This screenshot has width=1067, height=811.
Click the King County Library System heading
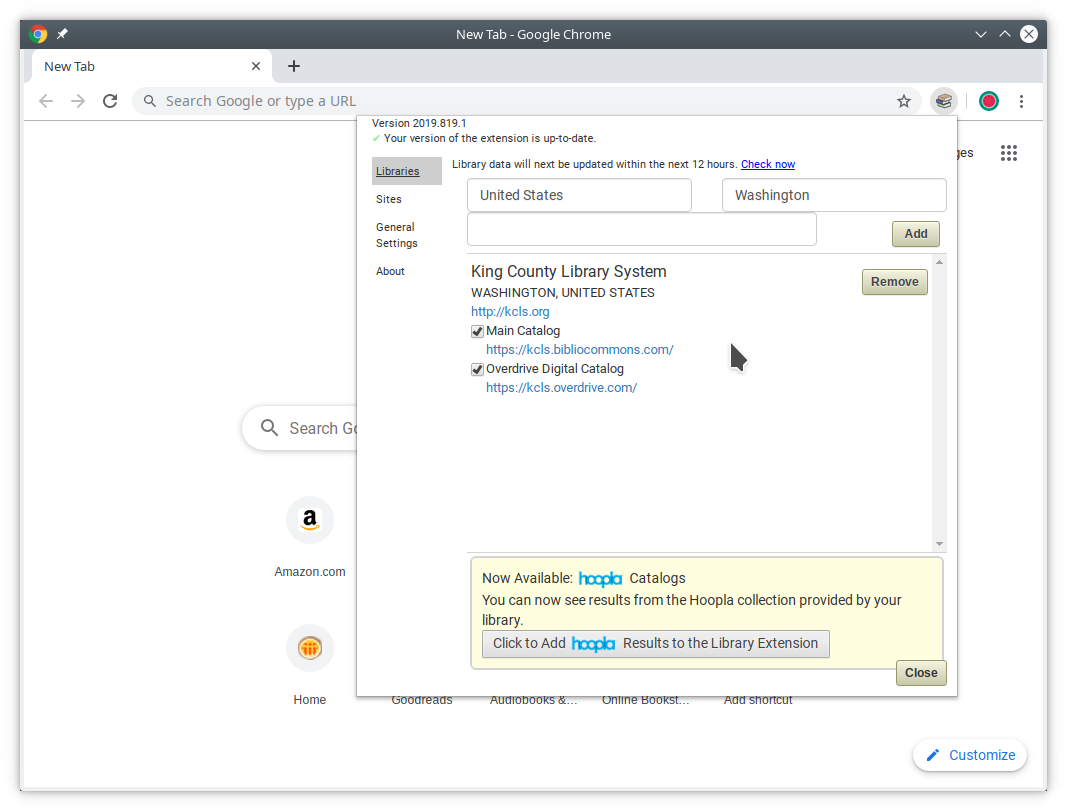568,271
